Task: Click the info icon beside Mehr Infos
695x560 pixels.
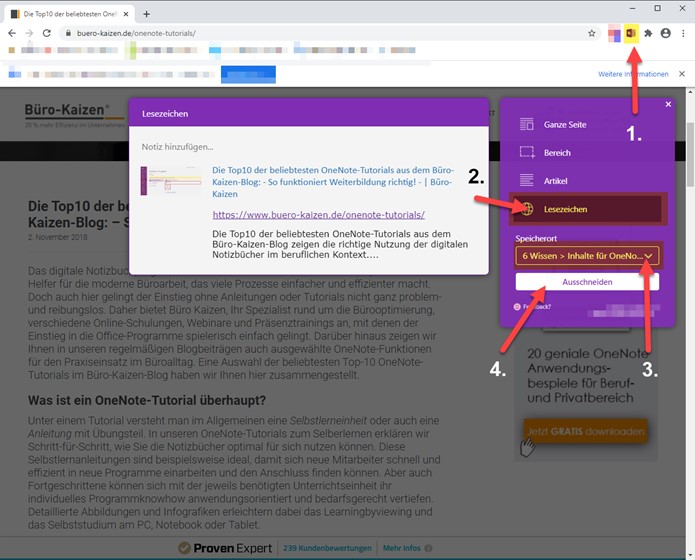Action: [428, 548]
